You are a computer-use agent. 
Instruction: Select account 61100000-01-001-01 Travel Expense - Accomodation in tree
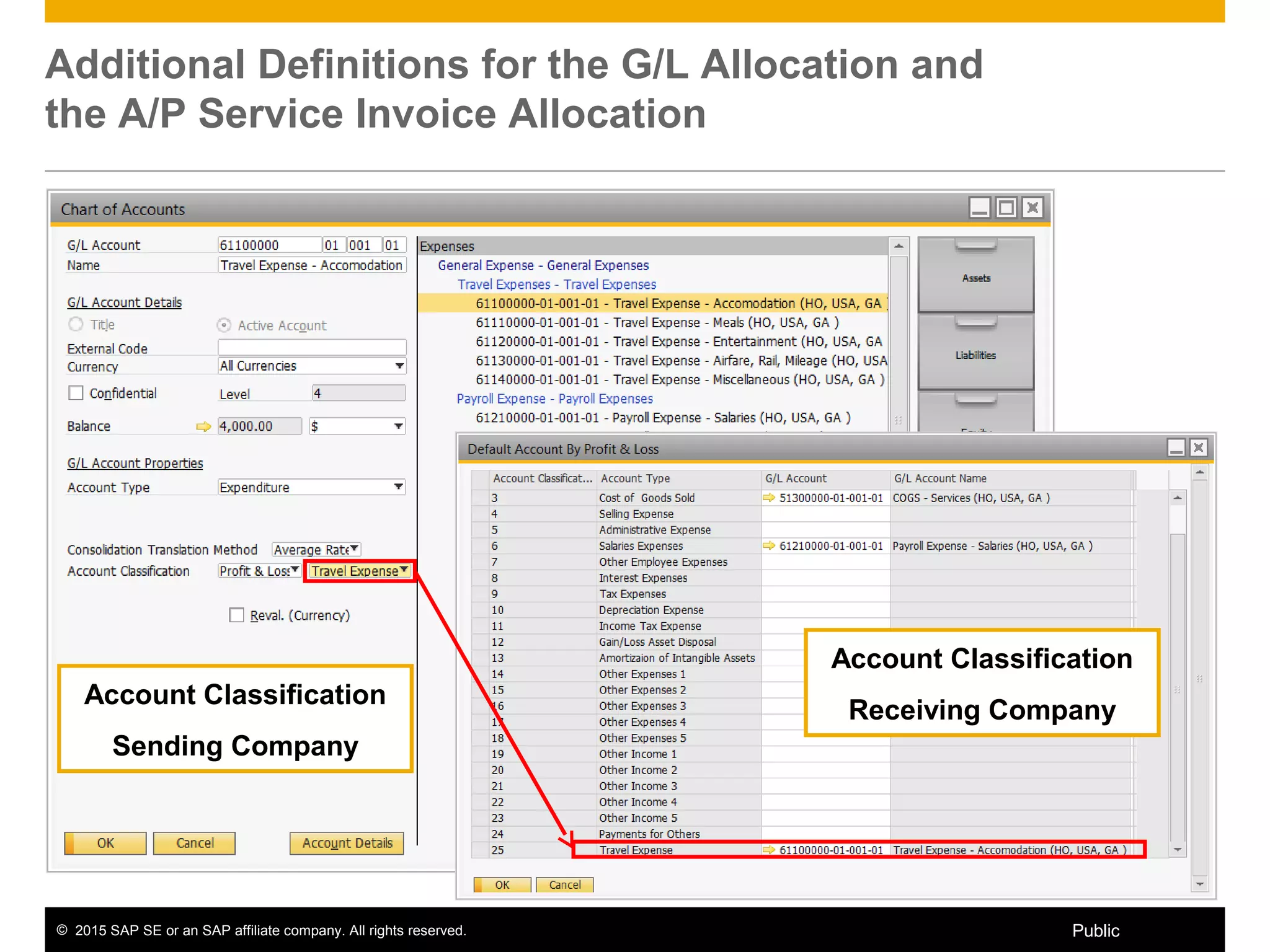click(653, 303)
